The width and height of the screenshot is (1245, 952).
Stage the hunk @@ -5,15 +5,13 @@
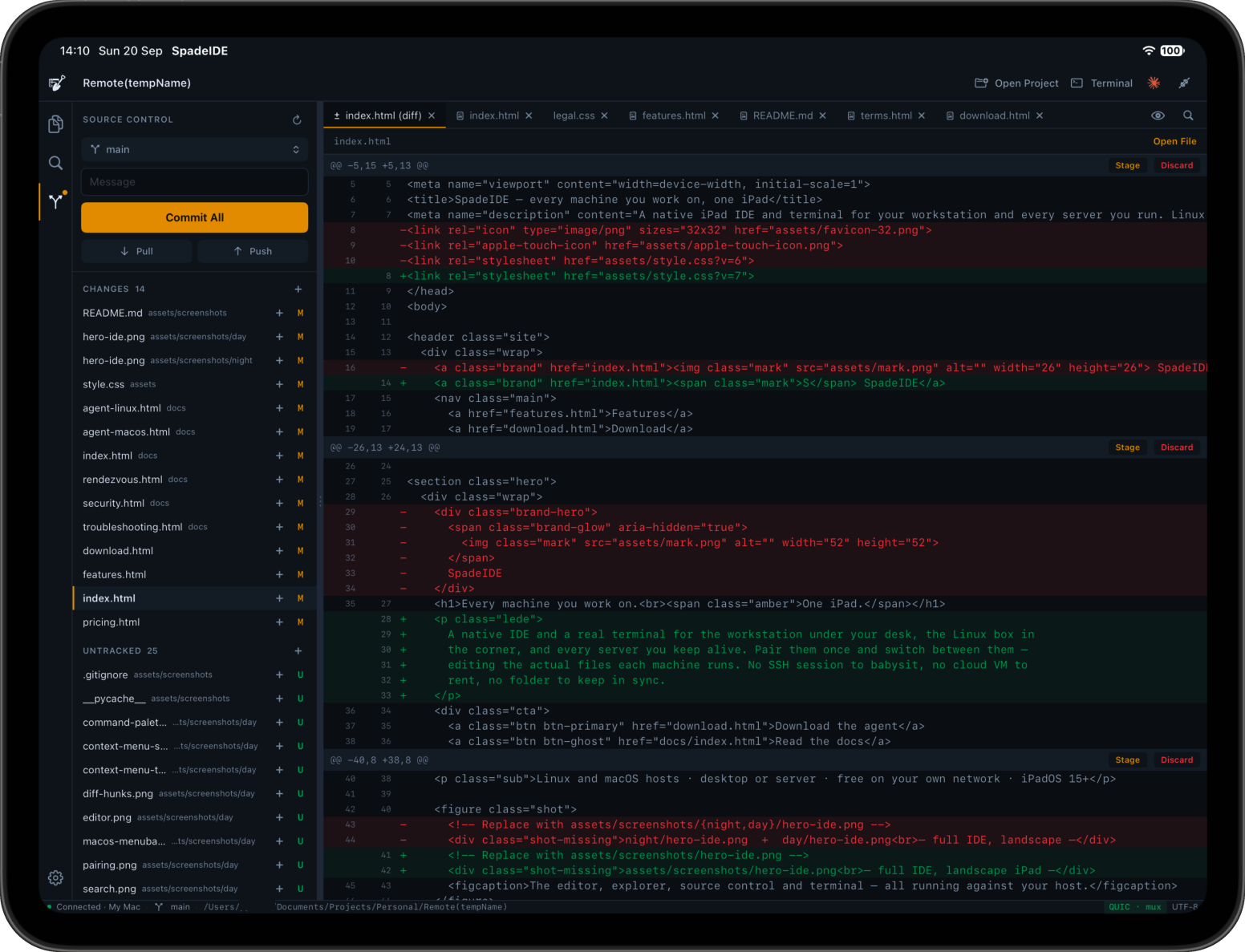[1127, 165]
